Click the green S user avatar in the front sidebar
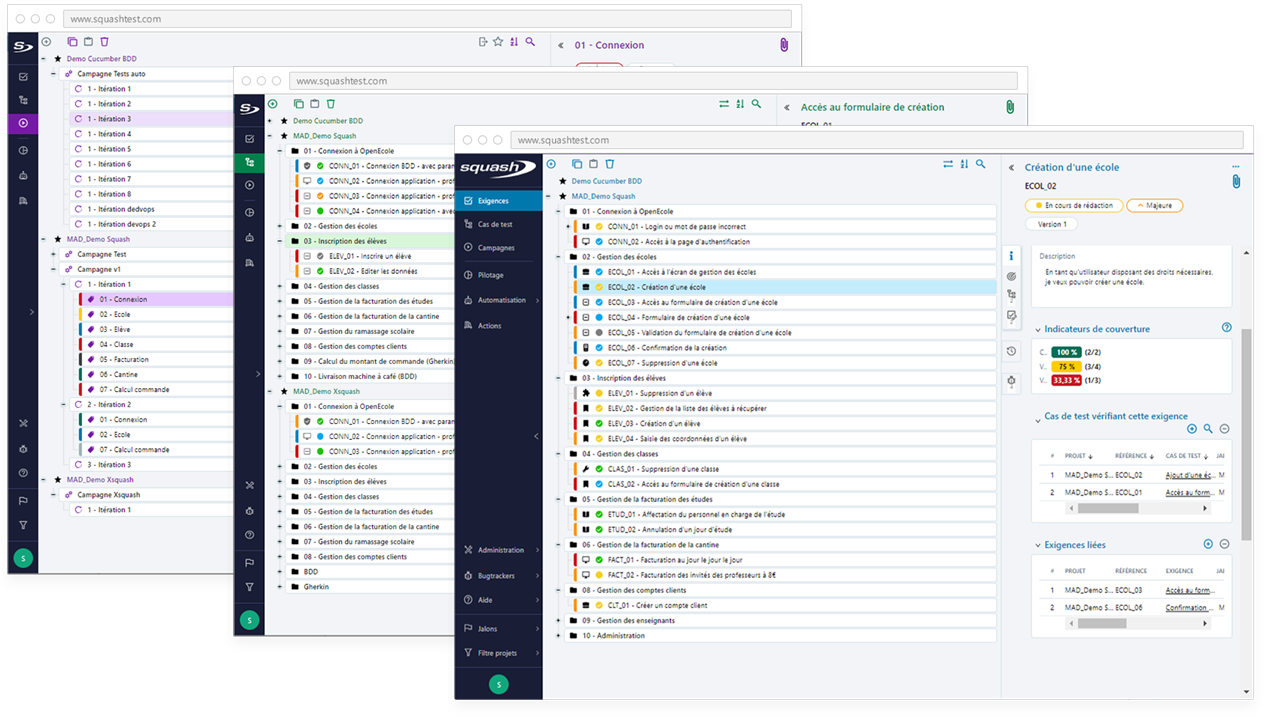The image size is (1280, 720). [x=498, y=684]
